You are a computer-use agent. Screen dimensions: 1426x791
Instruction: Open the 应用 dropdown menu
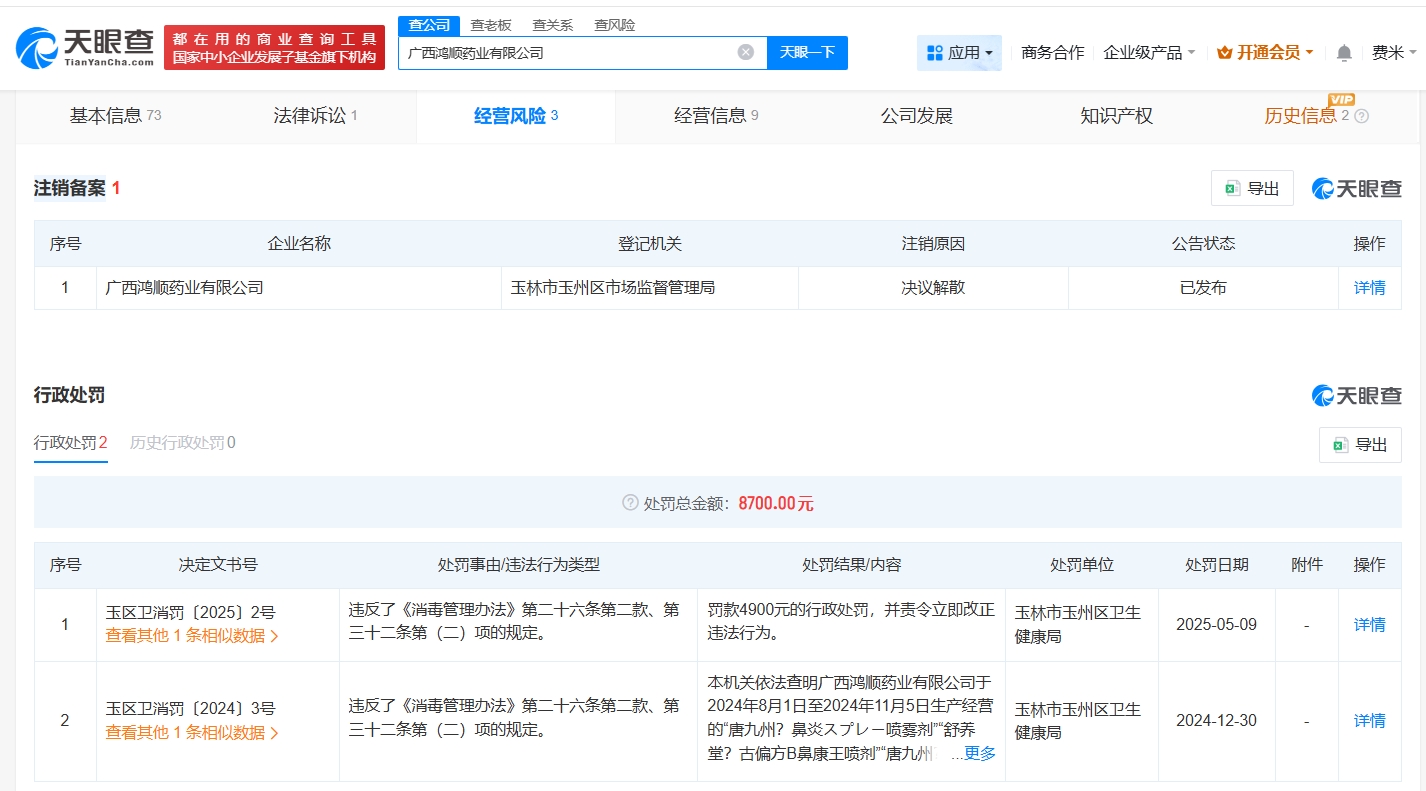coord(959,53)
